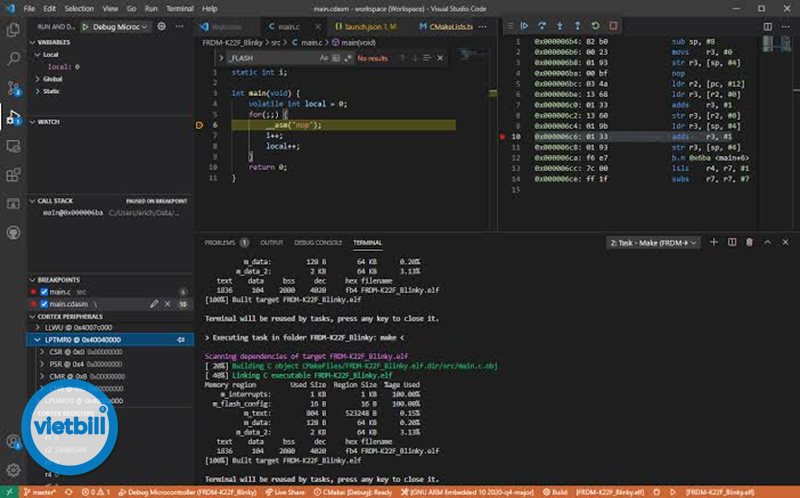800x498 pixels.
Task: Expand the Global variables group
Action: 38,79
